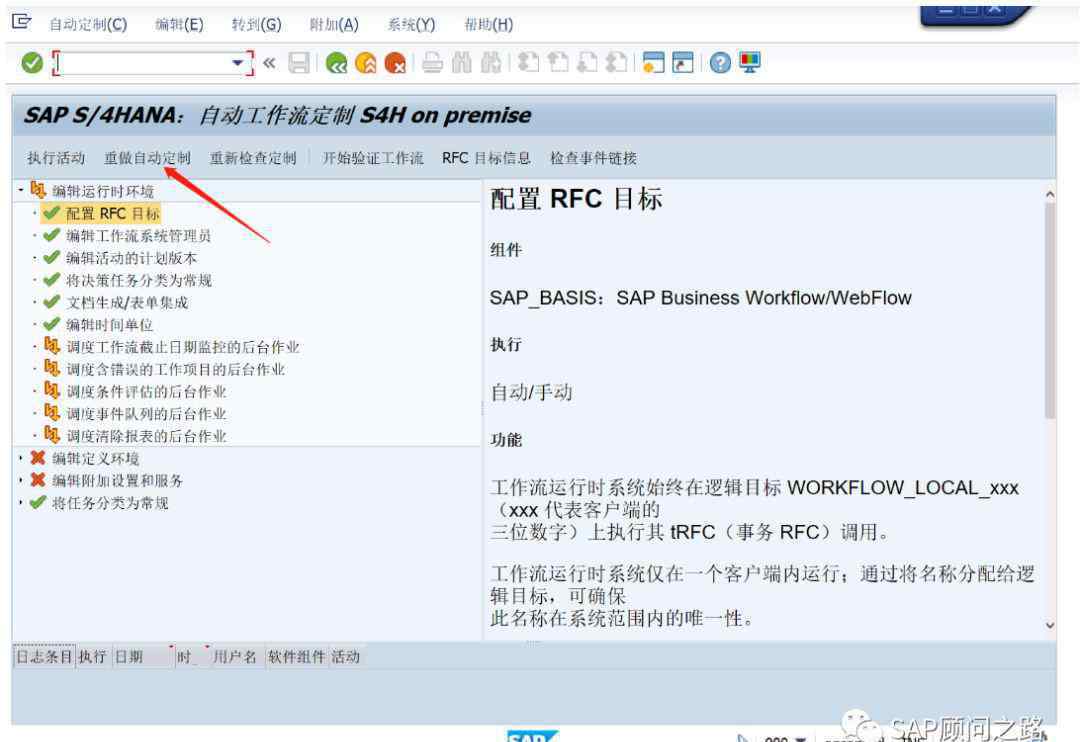Click the 检查事件链接 button

pyautogui.click(x=593, y=158)
